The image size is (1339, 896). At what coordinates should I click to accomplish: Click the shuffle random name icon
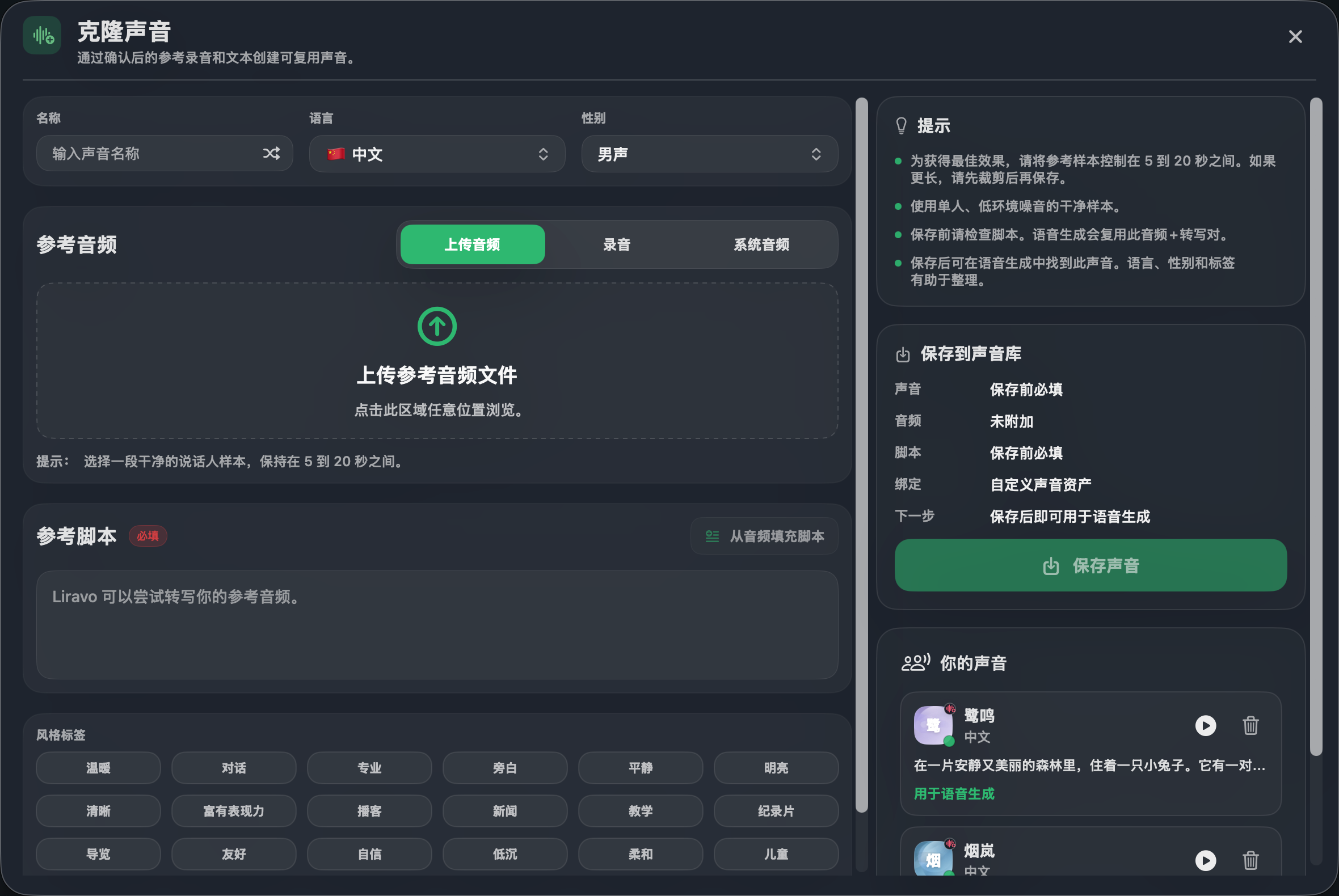click(272, 153)
